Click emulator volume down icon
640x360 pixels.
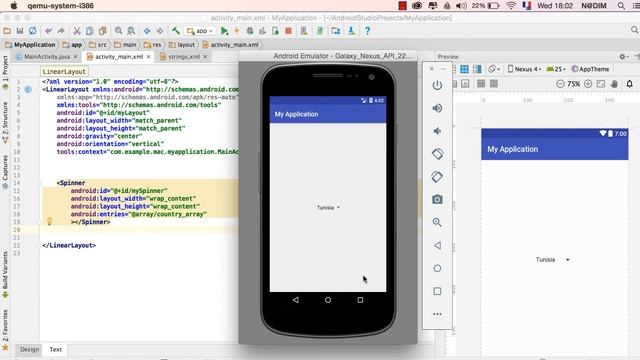coord(437,131)
